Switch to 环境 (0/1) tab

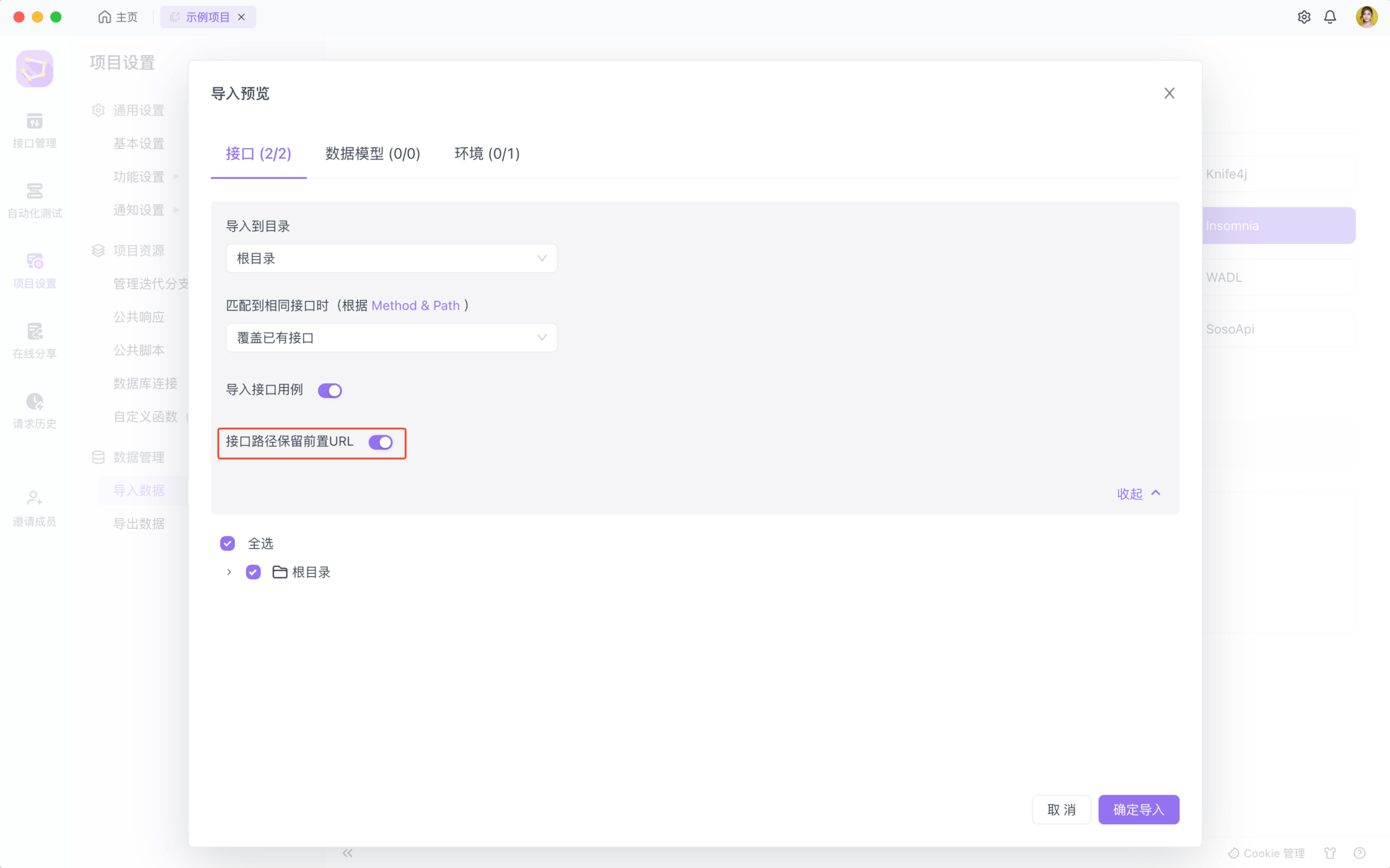(x=487, y=153)
